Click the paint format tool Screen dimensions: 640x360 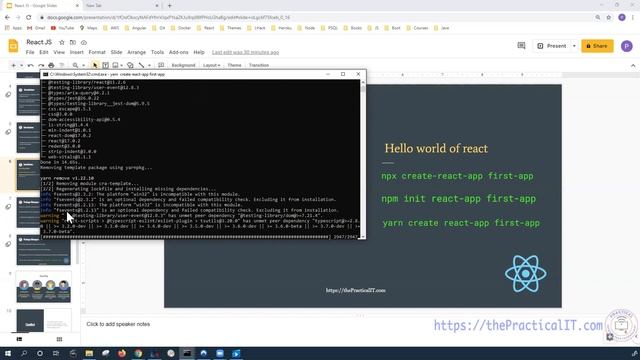(x=62, y=65)
